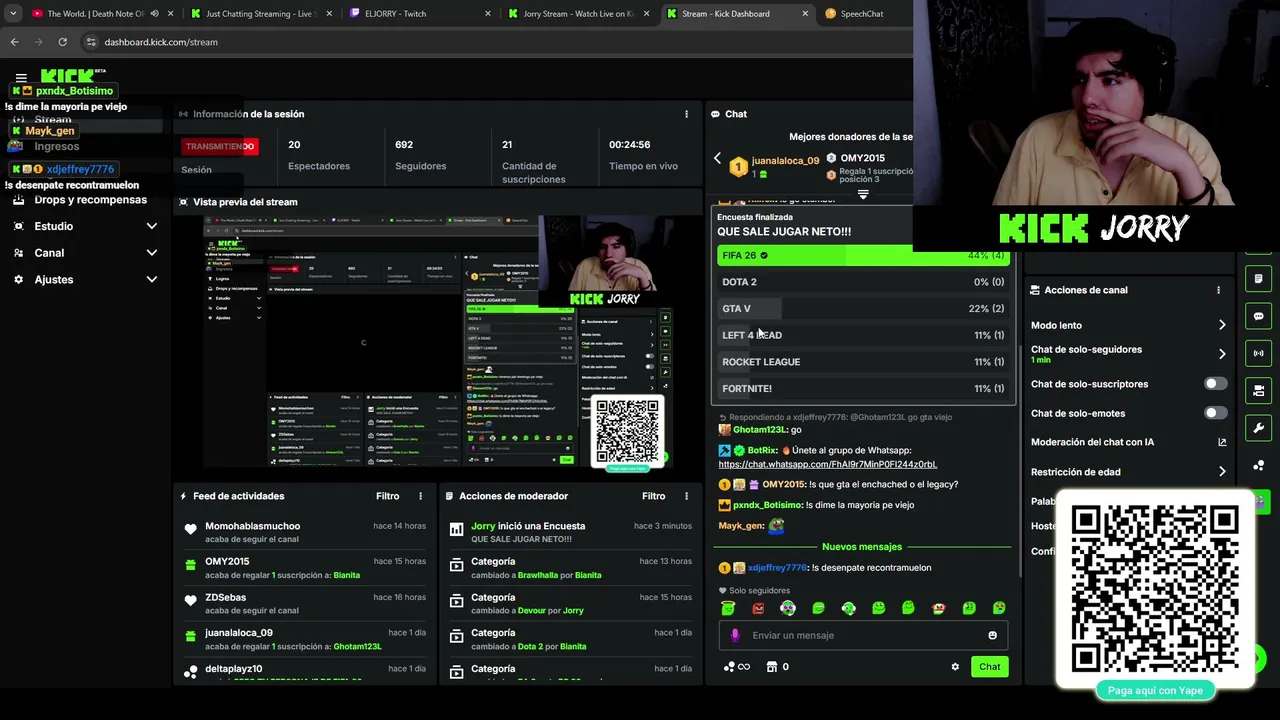Open Acciones de moderador three-dot menu
The height and width of the screenshot is (720, 1280).
pos(686,496)
